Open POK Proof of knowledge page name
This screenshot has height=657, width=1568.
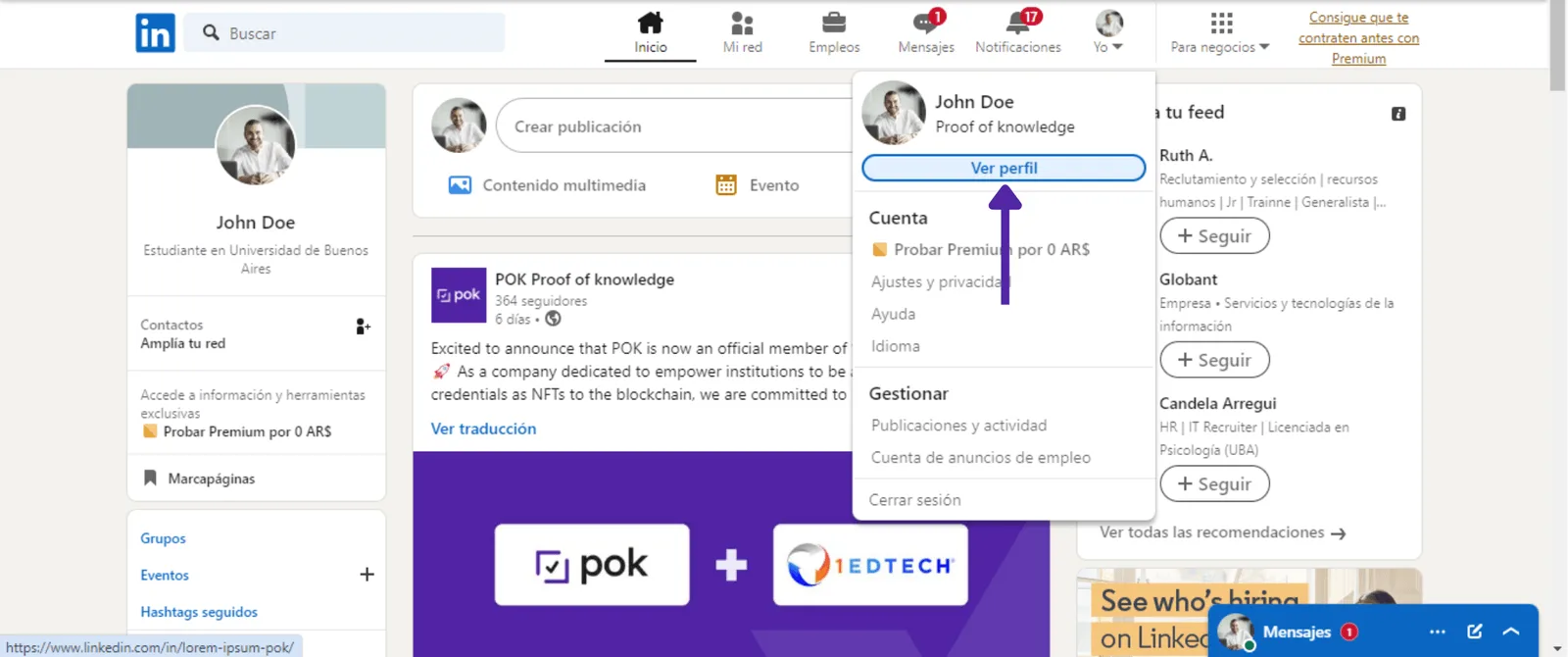pyautogui.click(x=584, y=279)
